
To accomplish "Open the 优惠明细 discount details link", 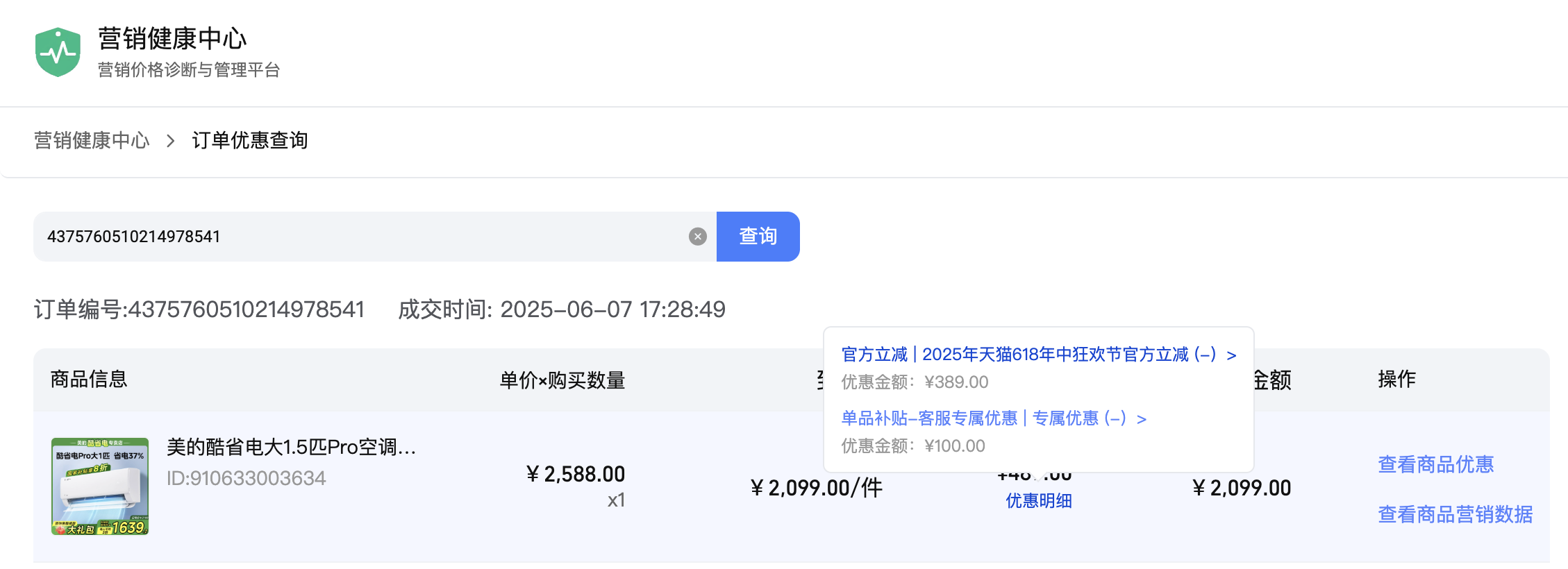I will [x=1039, y=501].
